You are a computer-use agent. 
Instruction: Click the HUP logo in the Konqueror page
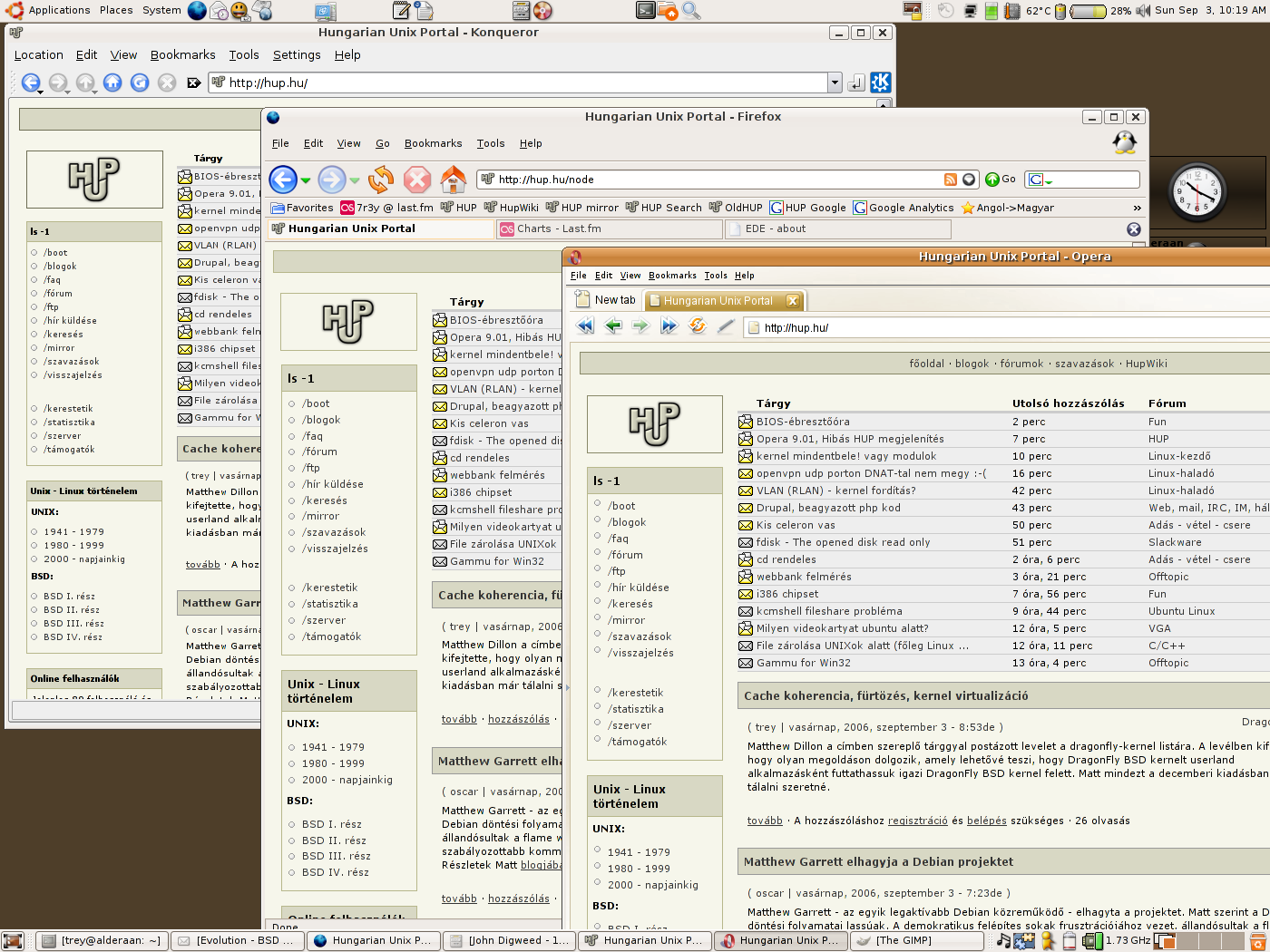(x=94, y=179)
